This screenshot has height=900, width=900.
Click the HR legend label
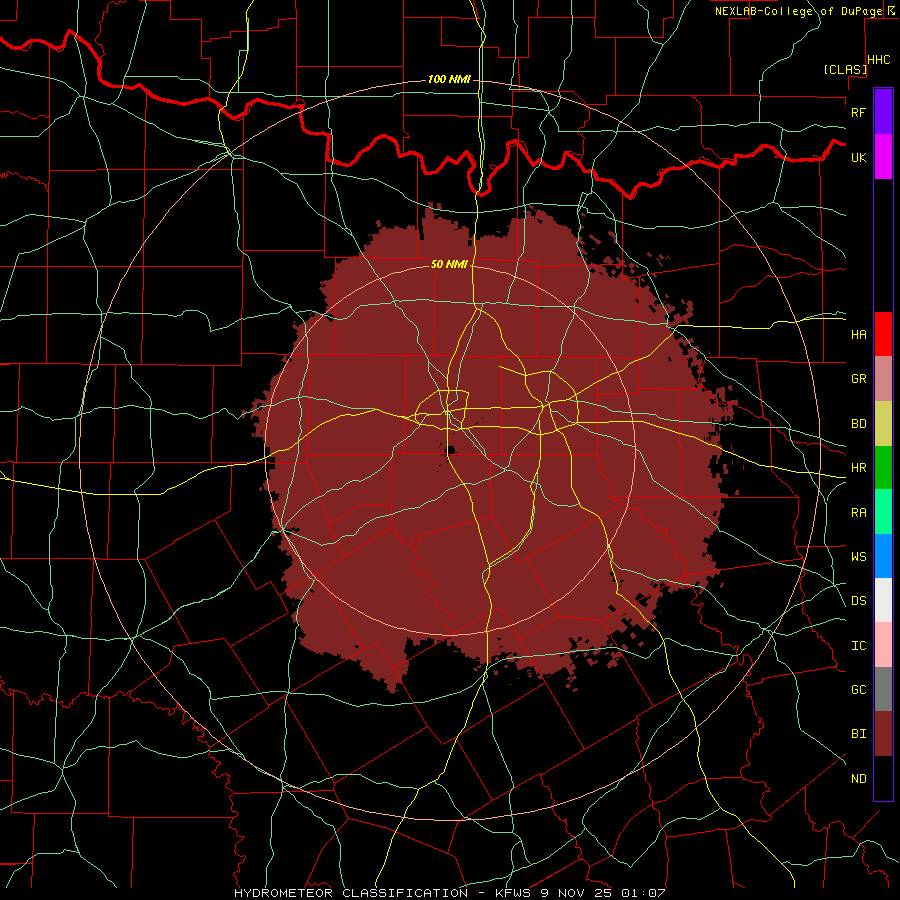pos(858,468)
